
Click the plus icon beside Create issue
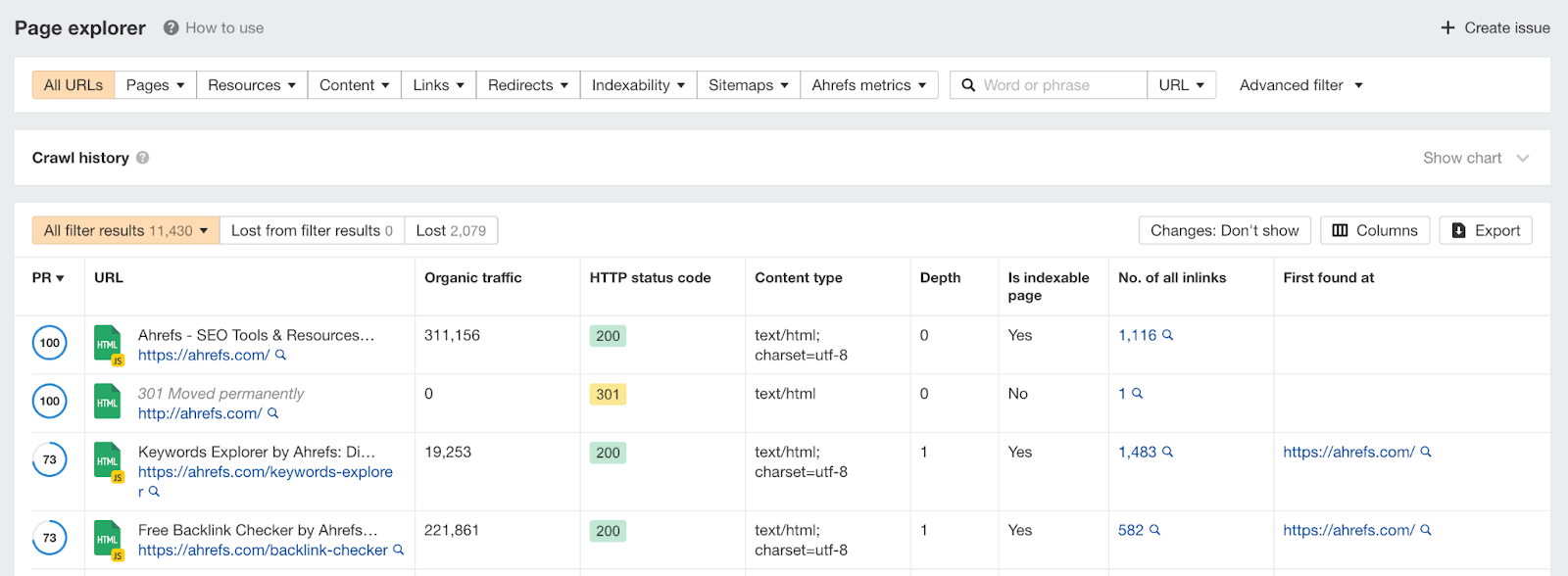[1447, 27]
